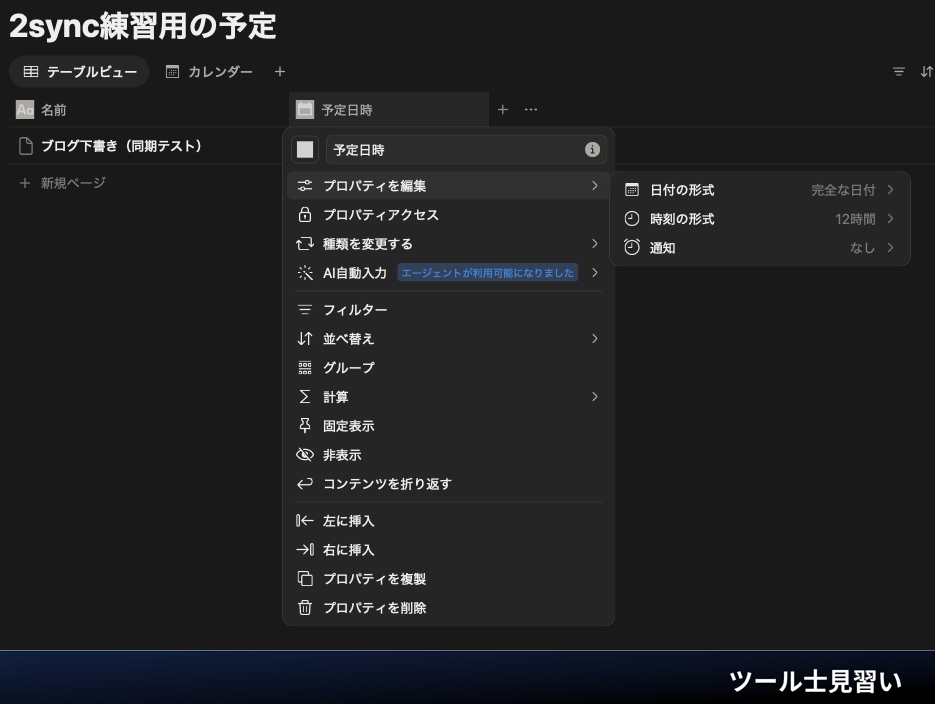
Task: Open 時刻の形式 submenu option
Action: (x=760, y=219)
